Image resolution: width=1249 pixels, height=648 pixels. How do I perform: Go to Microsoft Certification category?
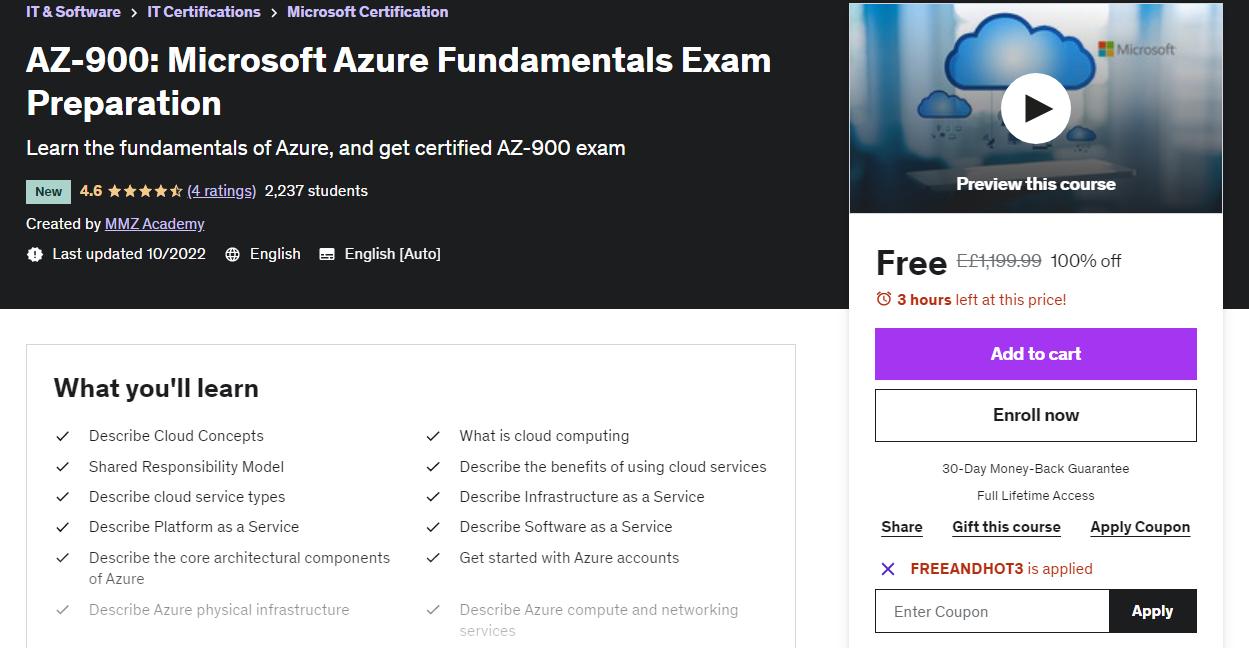point(367,12)
